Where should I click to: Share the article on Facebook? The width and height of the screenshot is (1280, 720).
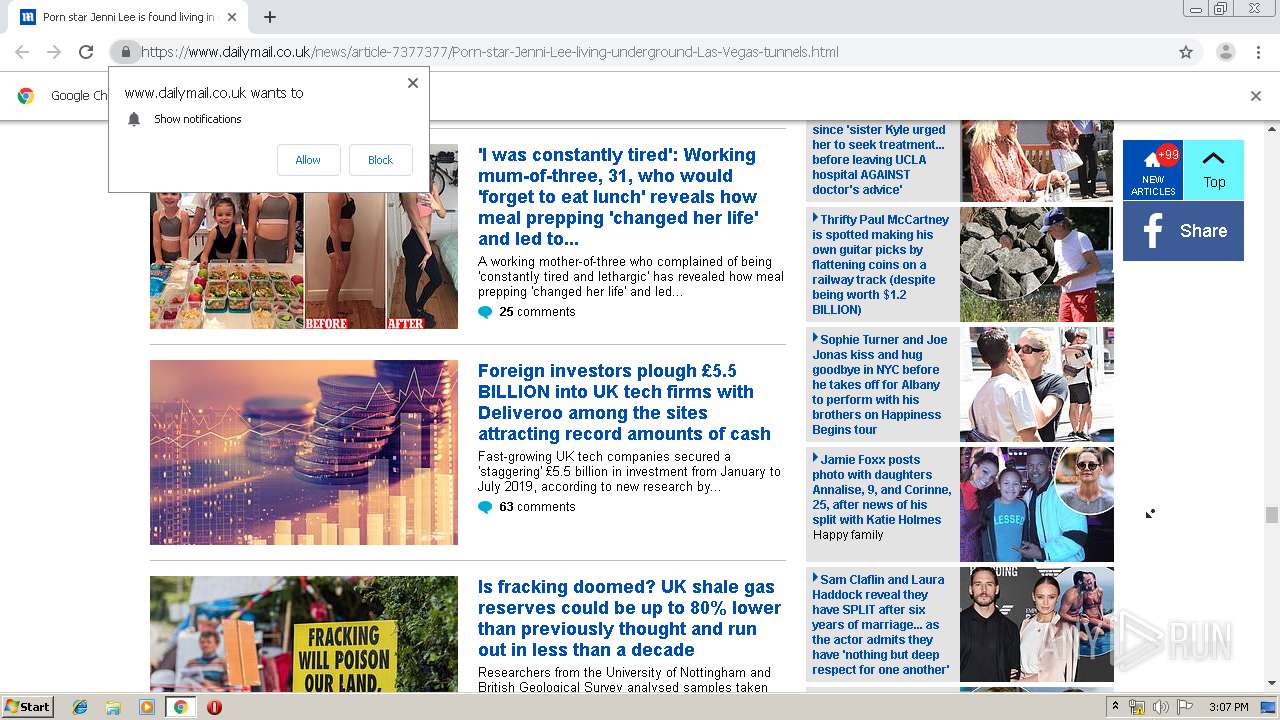1183,231
